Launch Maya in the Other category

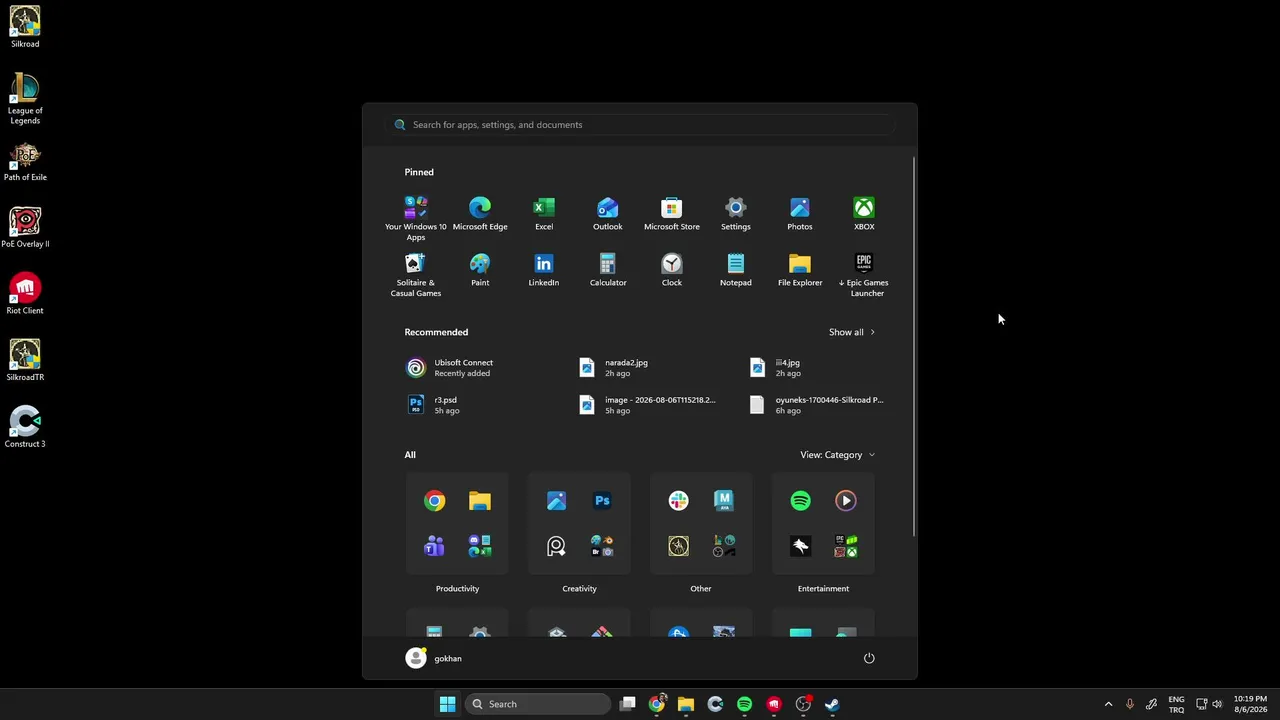(x=724, y=501)
